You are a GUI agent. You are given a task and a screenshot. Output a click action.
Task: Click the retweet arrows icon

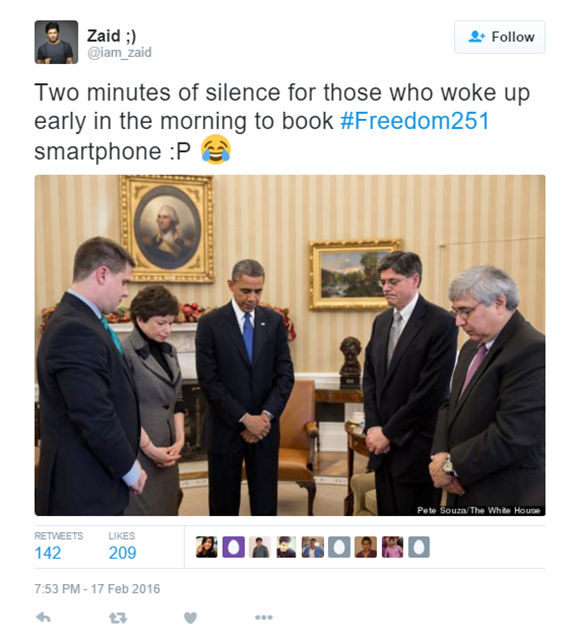[118, 618]
